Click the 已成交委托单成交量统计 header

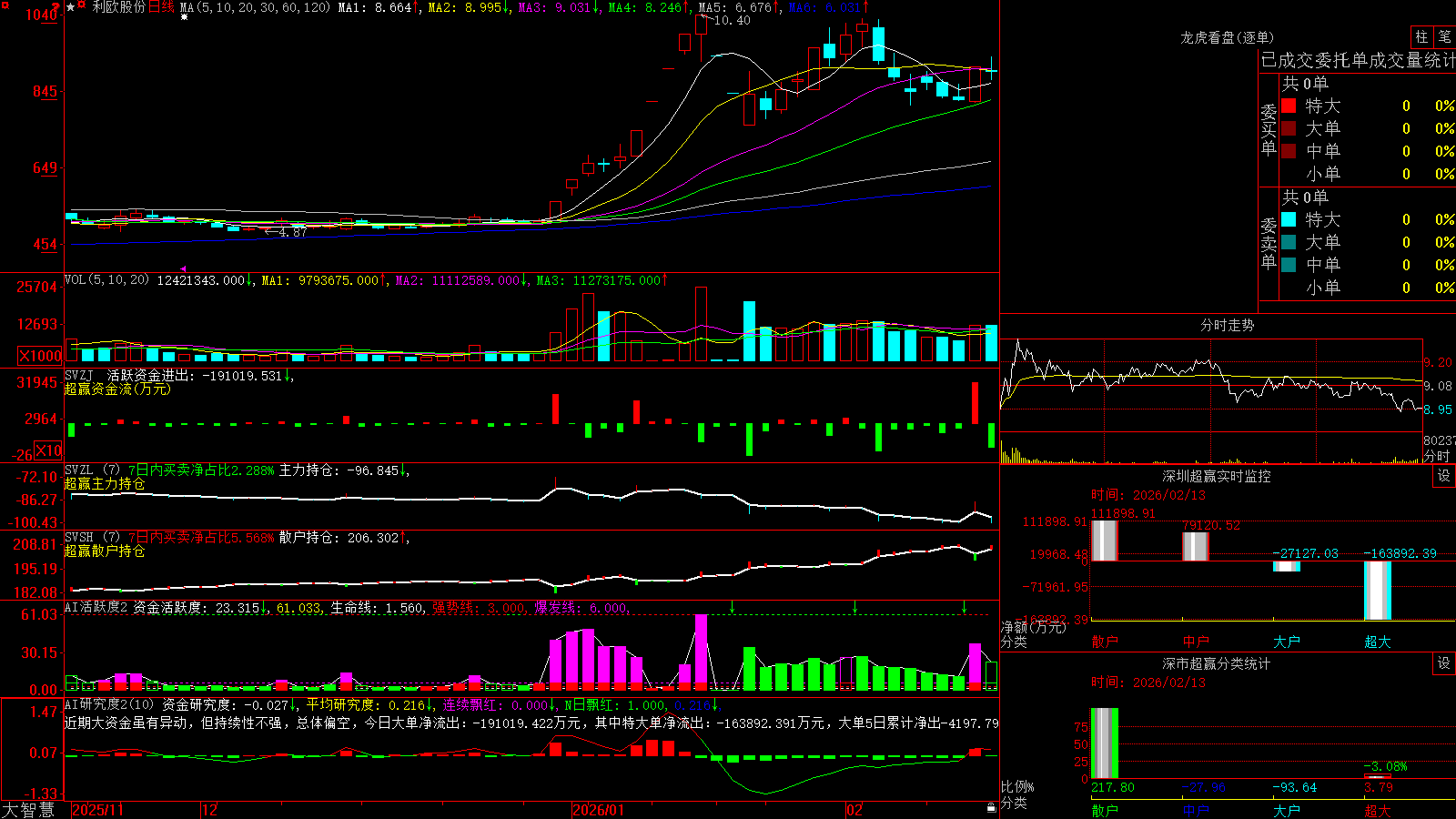(x=1358, y=60)
